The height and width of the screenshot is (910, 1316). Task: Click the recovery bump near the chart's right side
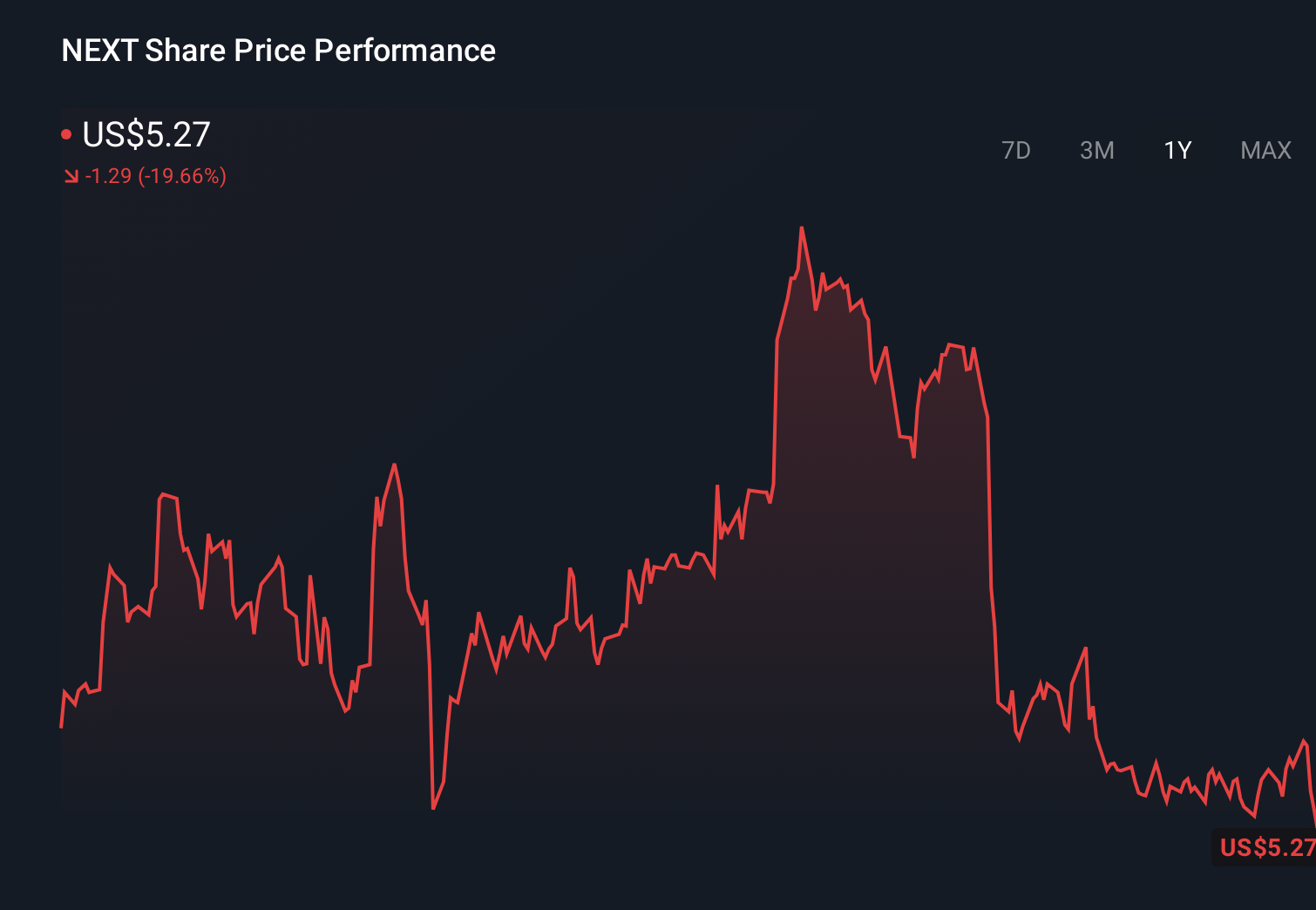(x=1085, y=649)
